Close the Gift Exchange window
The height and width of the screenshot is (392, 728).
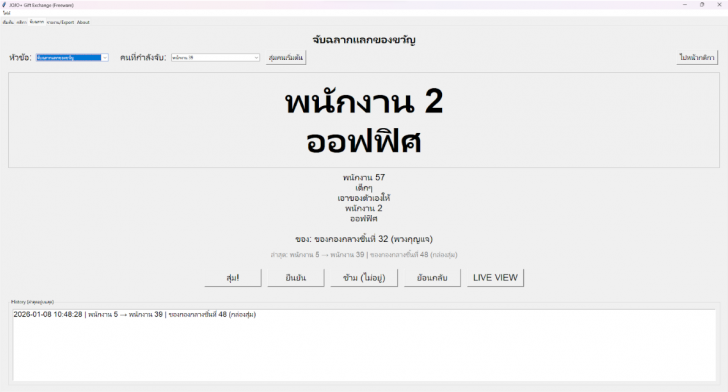coord(719,5)
